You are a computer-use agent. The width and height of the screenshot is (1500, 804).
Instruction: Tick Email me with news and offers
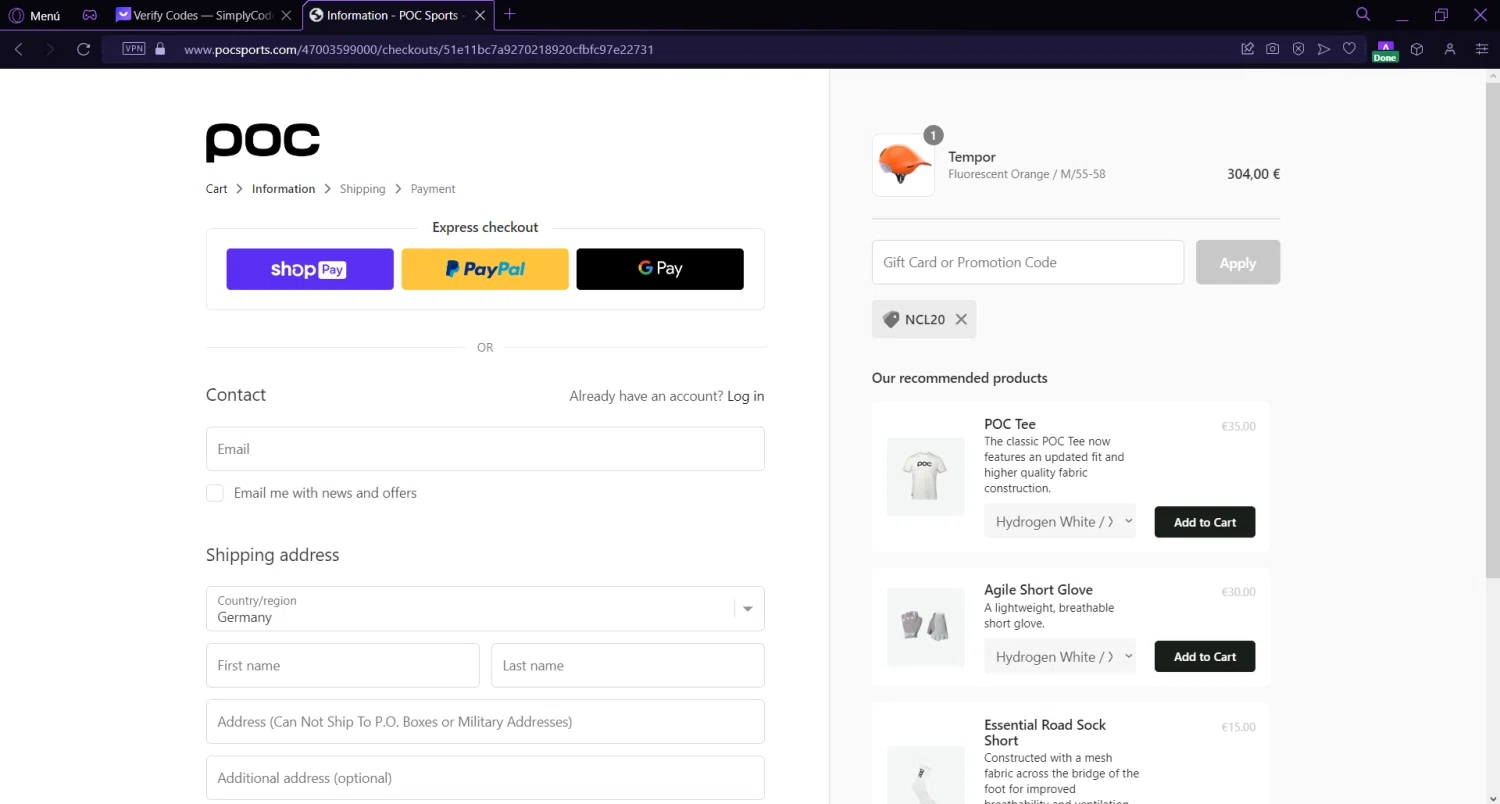click(215, 493)
